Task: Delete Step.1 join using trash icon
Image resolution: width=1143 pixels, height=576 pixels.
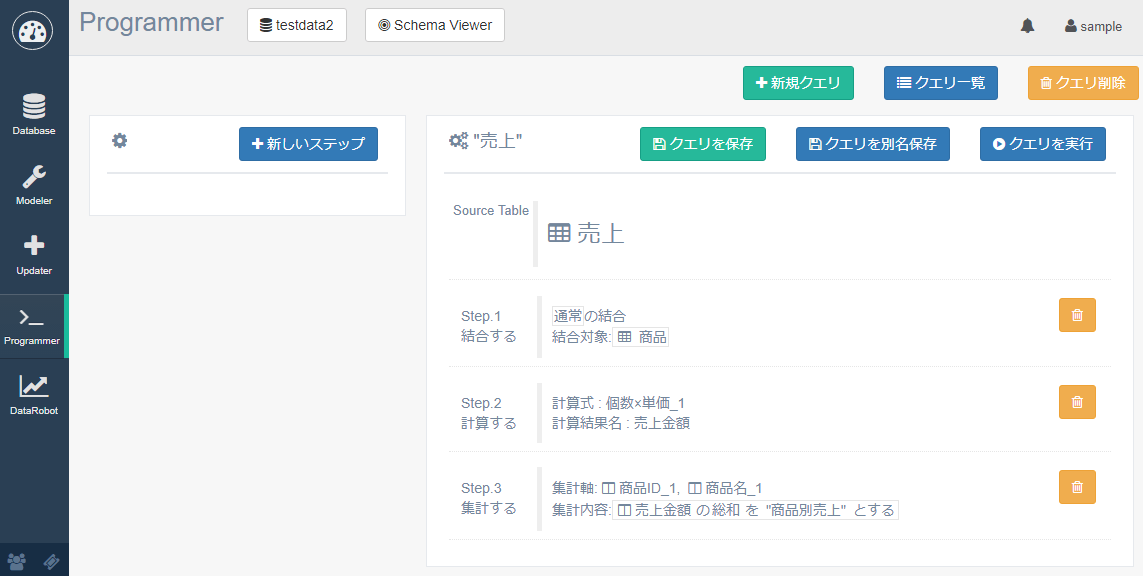Action: pos(1077,315)
